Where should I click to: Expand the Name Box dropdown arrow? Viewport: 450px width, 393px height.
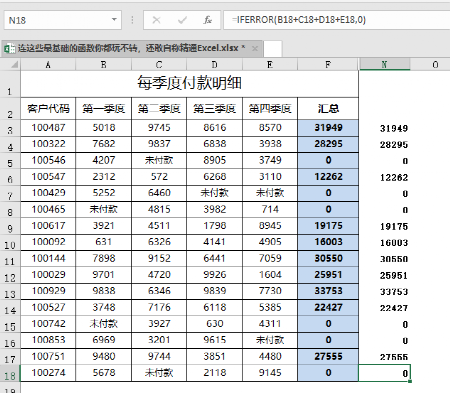point(114,20)
